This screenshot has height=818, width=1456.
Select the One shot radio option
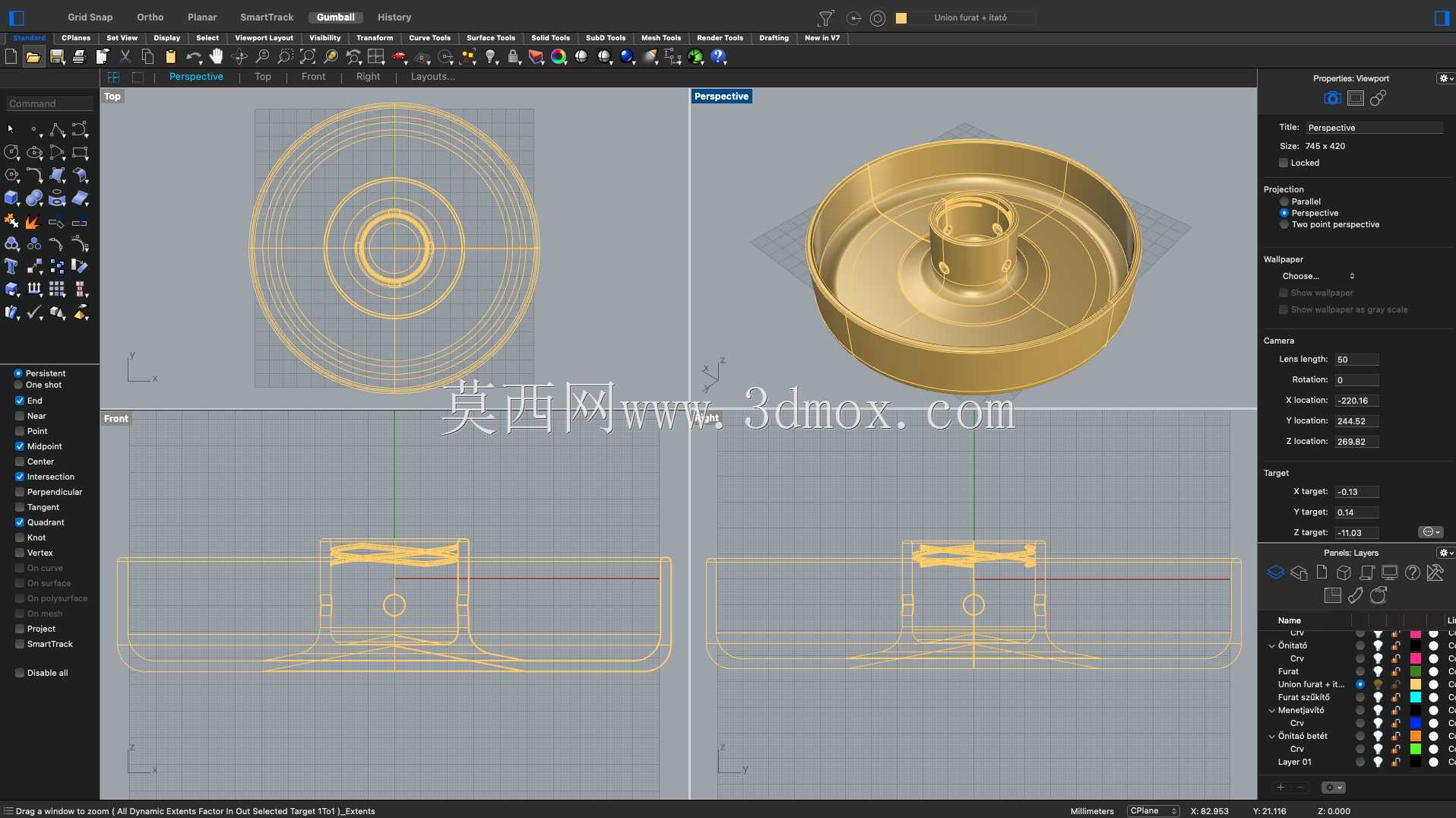(18, 385)
